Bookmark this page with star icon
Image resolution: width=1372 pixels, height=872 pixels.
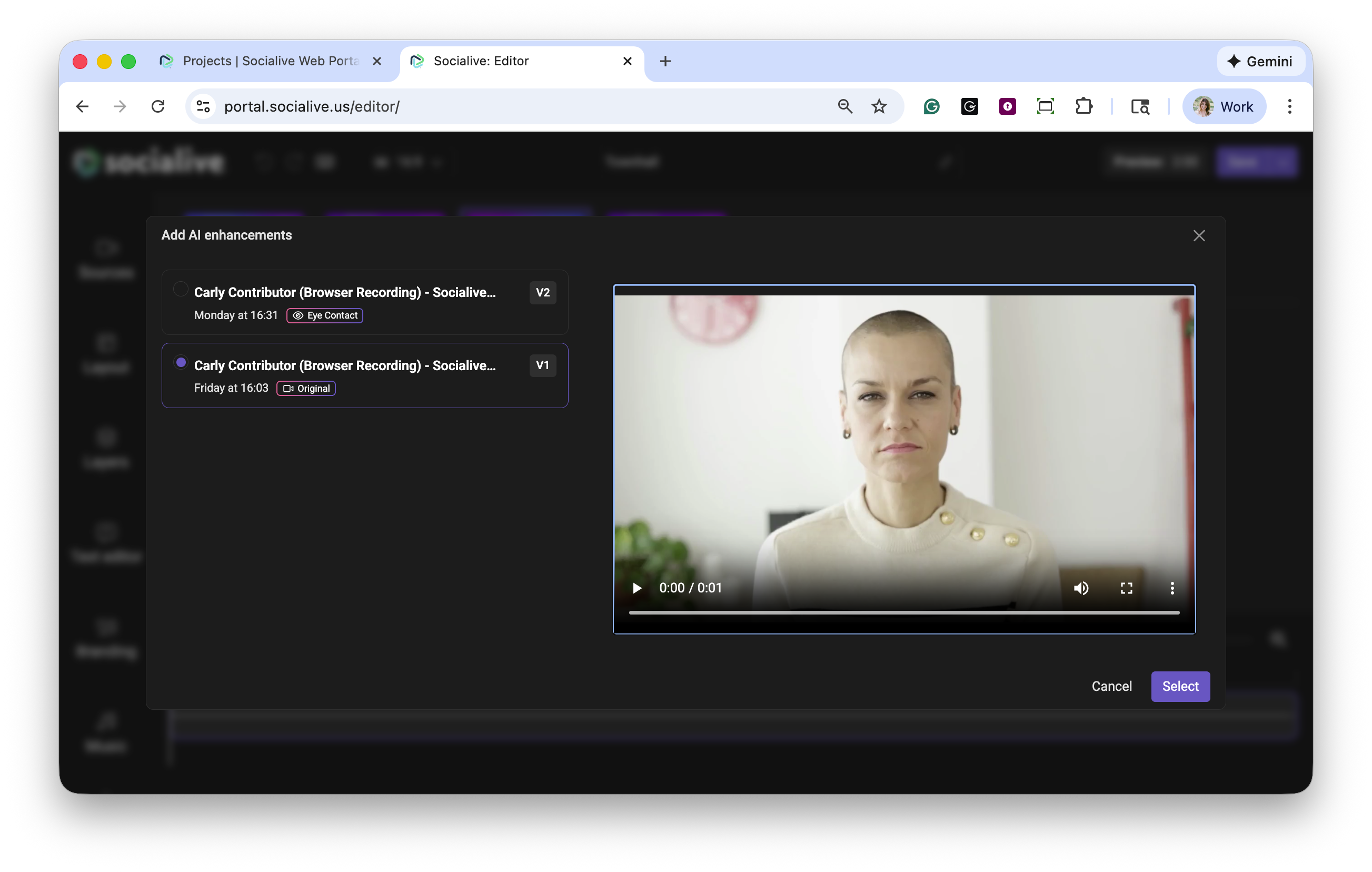pos(879,106)
